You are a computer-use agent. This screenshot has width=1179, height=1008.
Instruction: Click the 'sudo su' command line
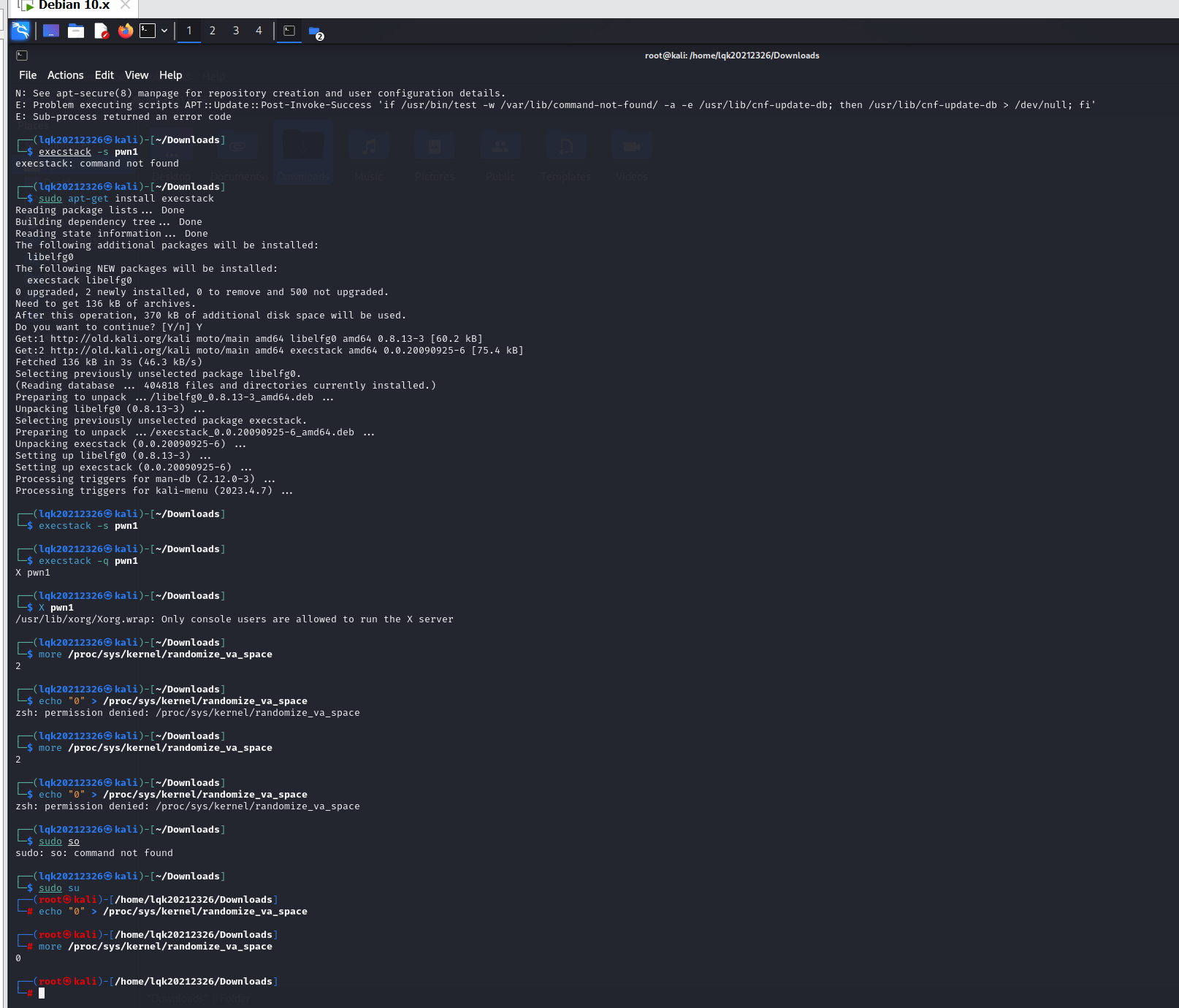pos(59,888)
